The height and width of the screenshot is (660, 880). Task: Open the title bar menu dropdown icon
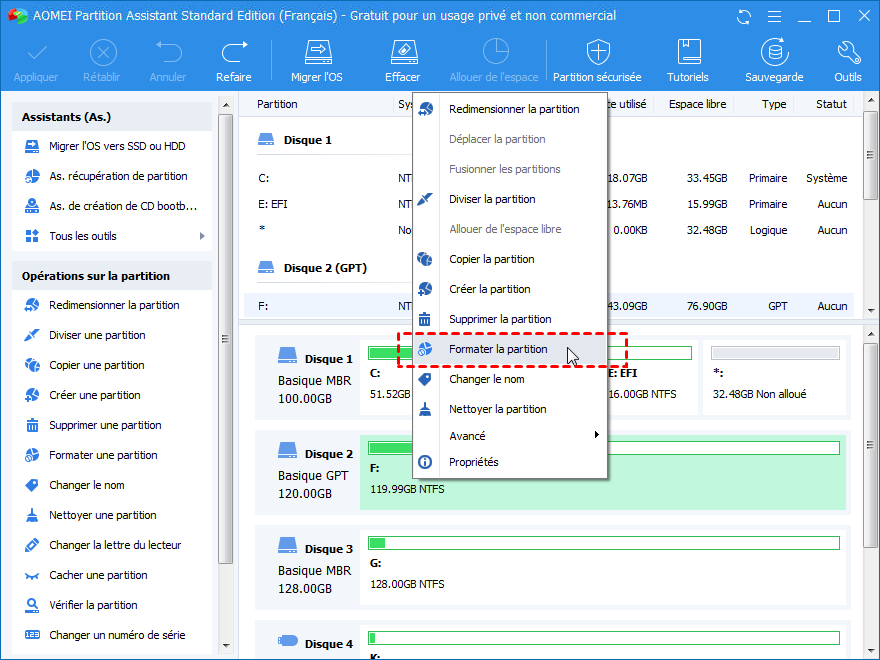point(773,16)
